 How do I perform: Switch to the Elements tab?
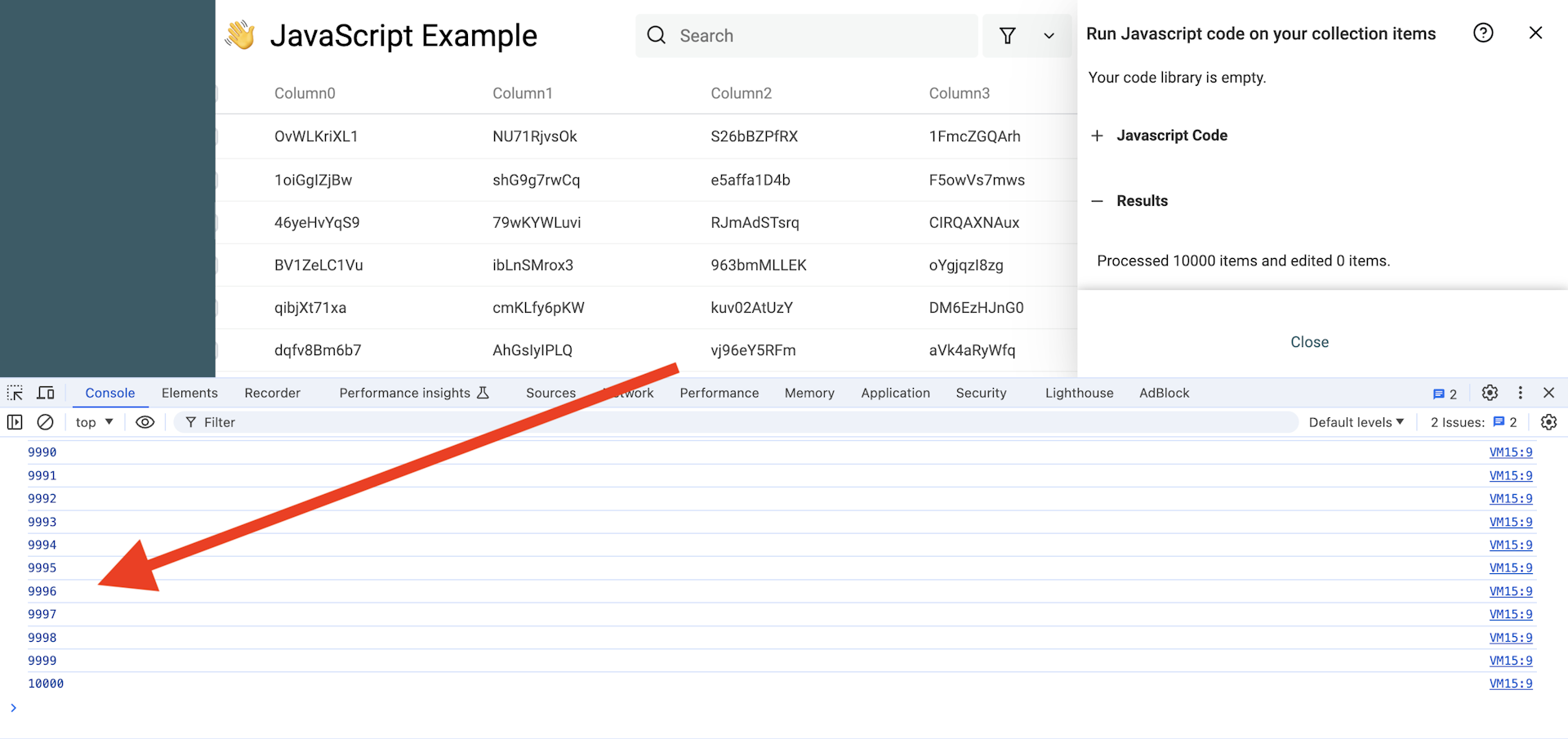point(189,393)
